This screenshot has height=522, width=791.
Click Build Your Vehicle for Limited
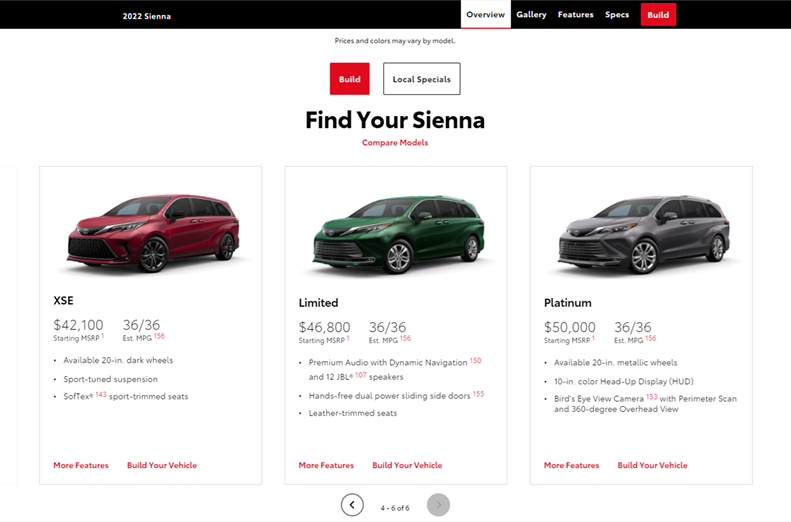407,465
